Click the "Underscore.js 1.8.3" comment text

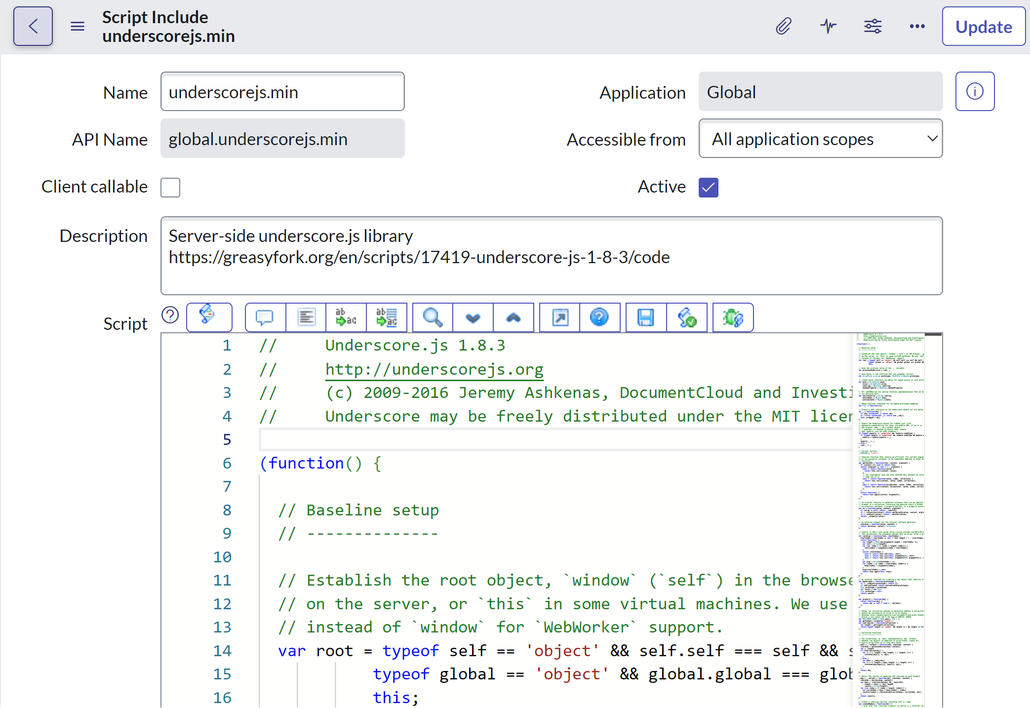click(415, 345)
